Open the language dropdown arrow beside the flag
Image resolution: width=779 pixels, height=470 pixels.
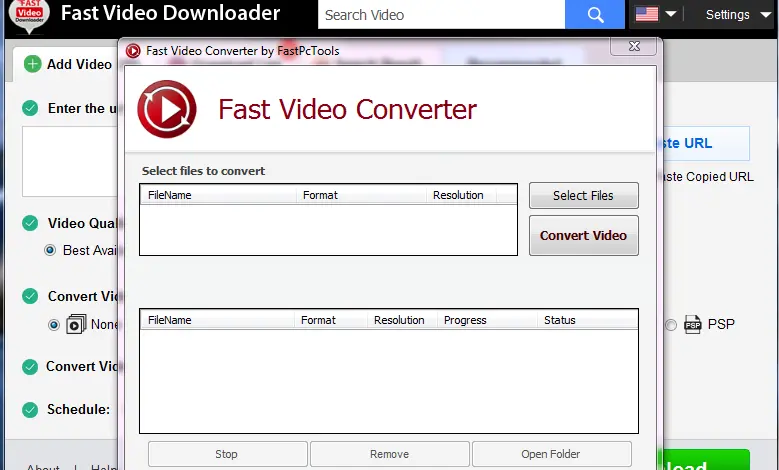click(x=671, y=14)
